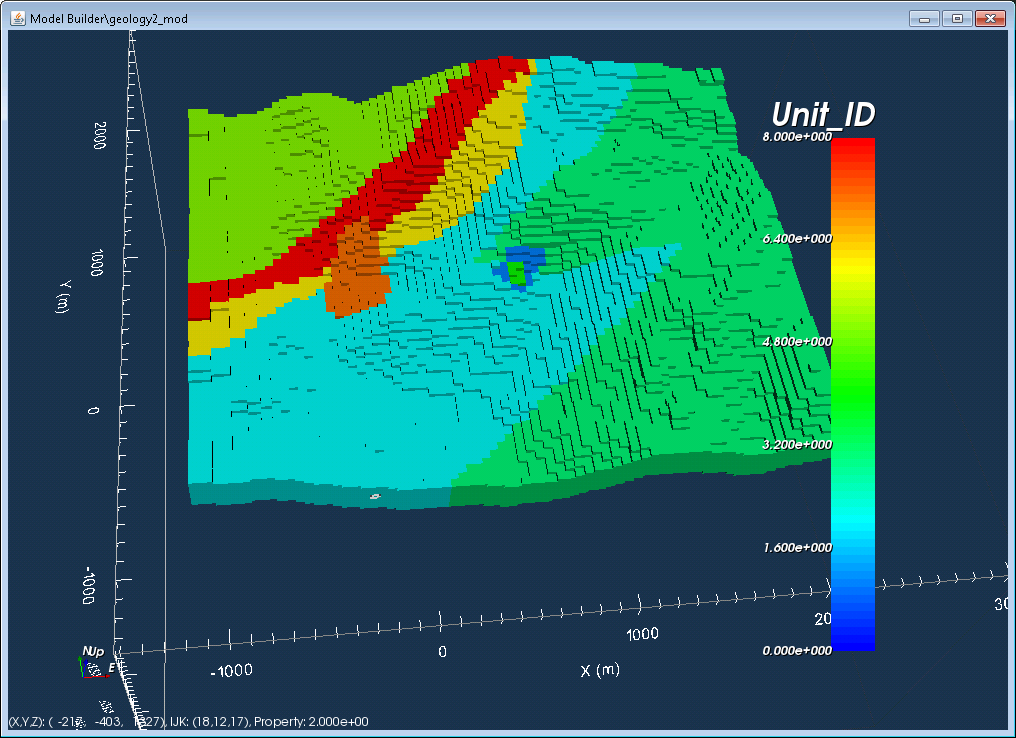
Task: Click the Y (m) axis label
Action: (63, 297)
